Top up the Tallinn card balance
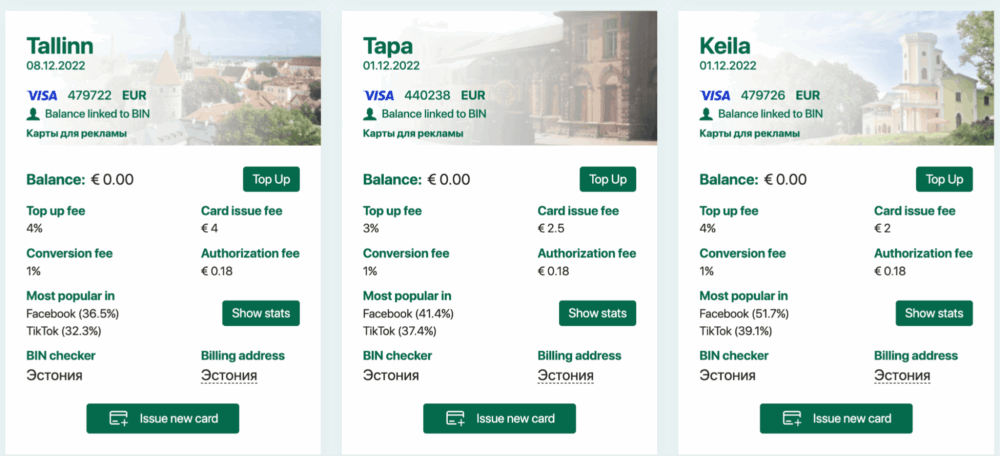This screenshot has height=456, width=1000. point(271,179)
